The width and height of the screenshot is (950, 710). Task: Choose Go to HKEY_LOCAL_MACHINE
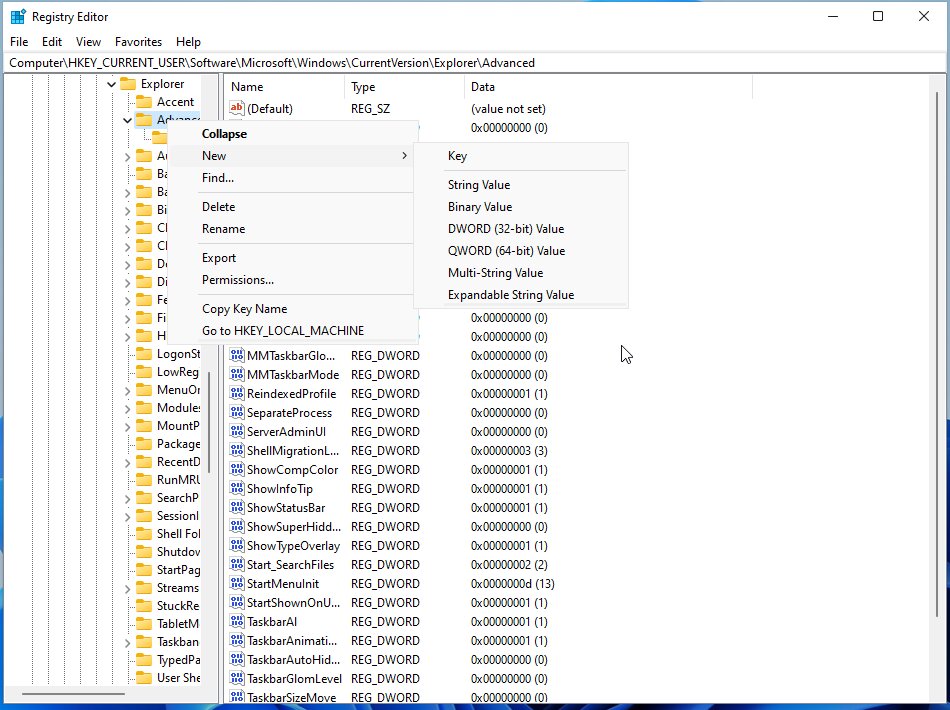click(293, 330)
